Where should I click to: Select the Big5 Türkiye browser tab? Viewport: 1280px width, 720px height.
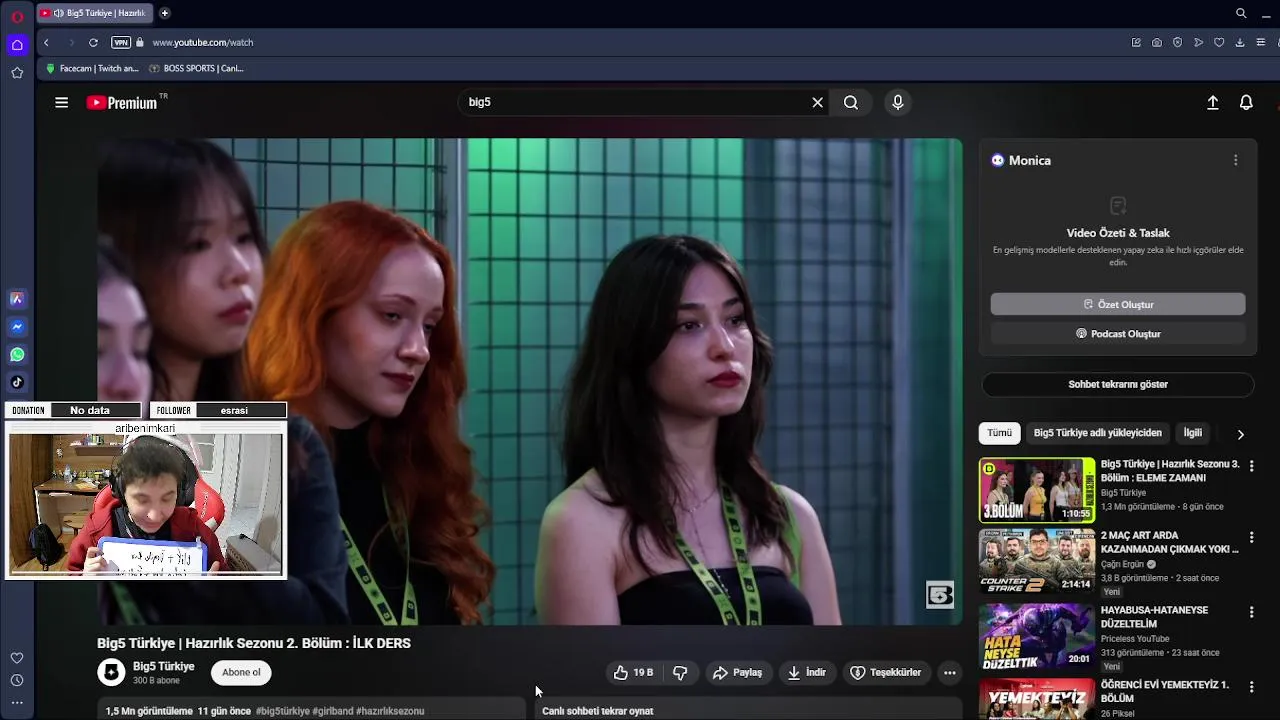[95, 13]
